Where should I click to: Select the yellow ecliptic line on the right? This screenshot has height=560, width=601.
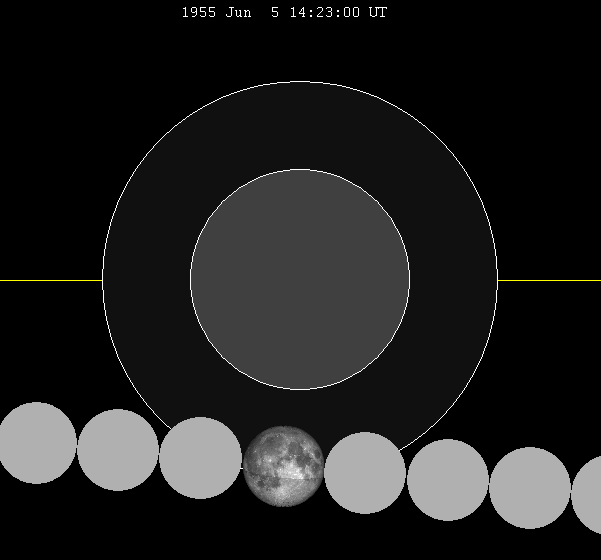(548, 280)
